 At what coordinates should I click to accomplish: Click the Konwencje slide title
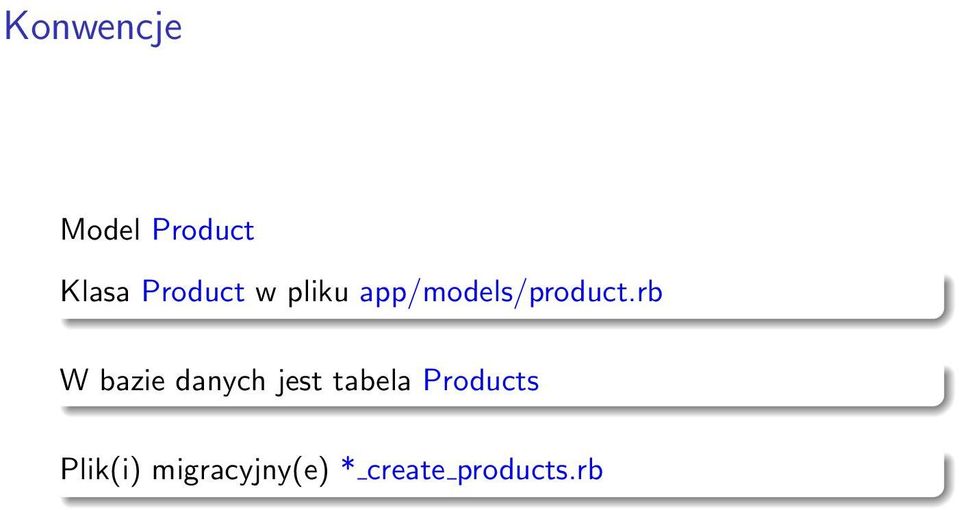point(93,28)
